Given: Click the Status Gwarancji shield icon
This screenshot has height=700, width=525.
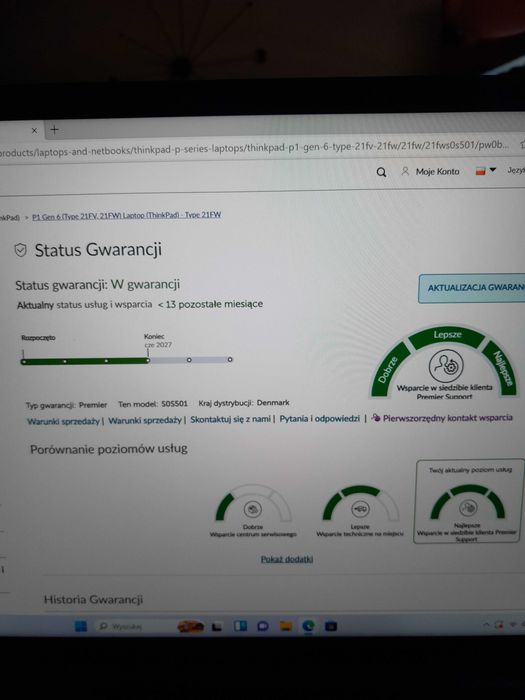Looking at the screenshot, I should [21, 250].
